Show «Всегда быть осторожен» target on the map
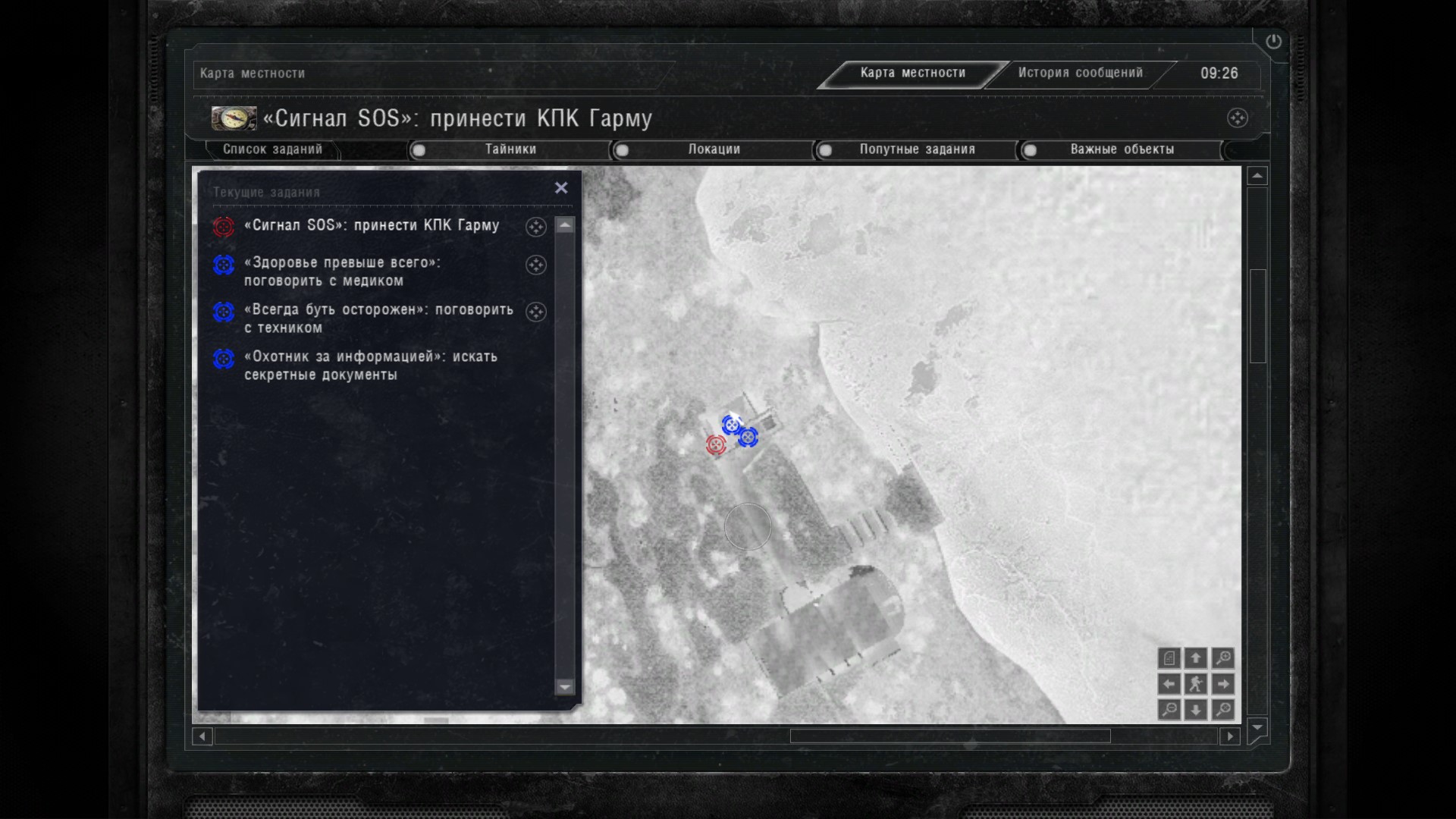This screenshot has width=1456, height=819. point(536,312)
